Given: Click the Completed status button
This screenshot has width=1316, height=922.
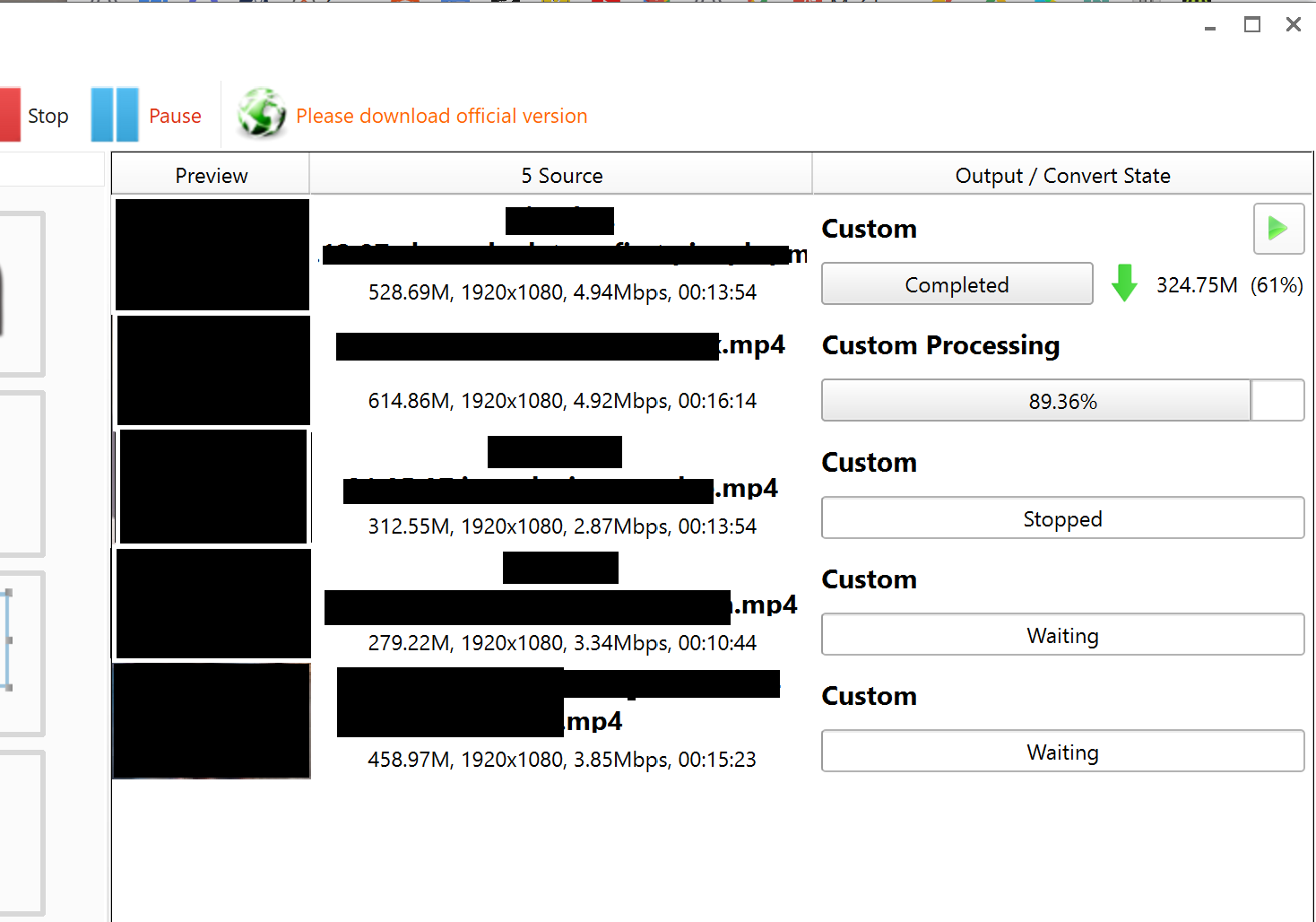Looking at the screenshot, I should [957, 284].
